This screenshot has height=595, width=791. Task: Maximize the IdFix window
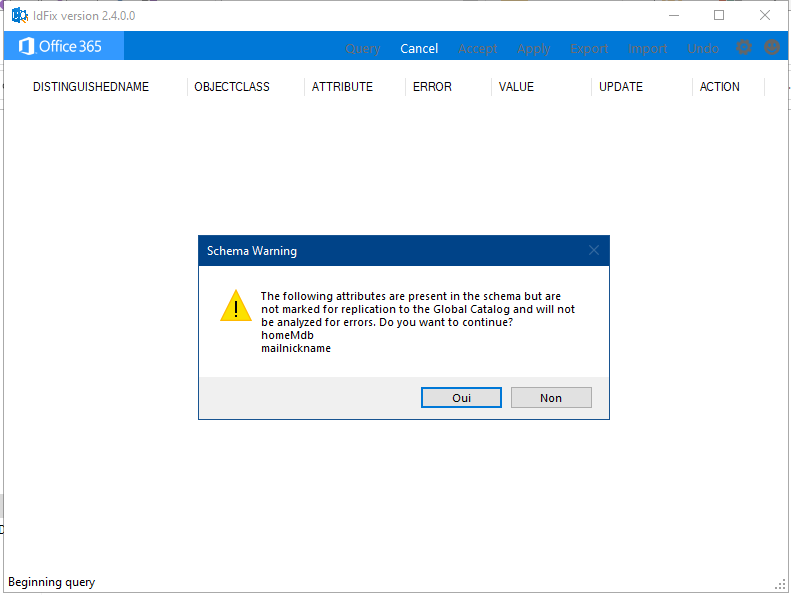coord(719,16)
